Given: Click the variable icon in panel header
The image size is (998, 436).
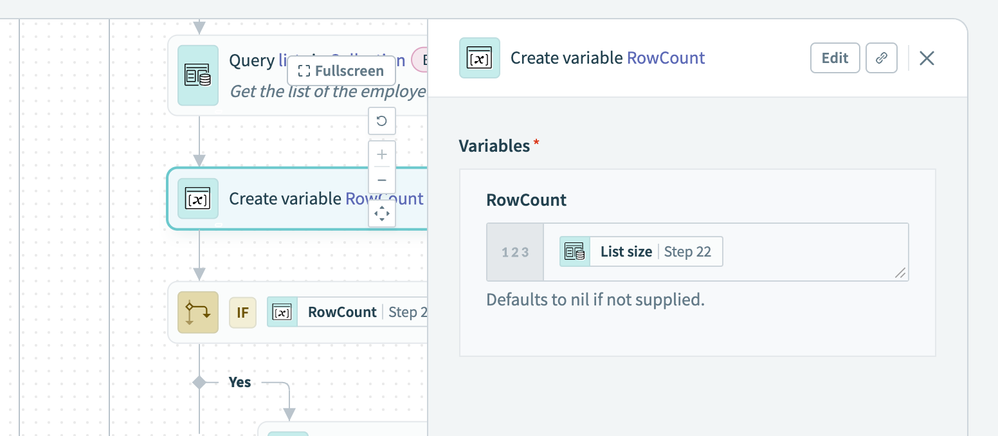Looking at the screenshot, I should click(x=479, y=58).
